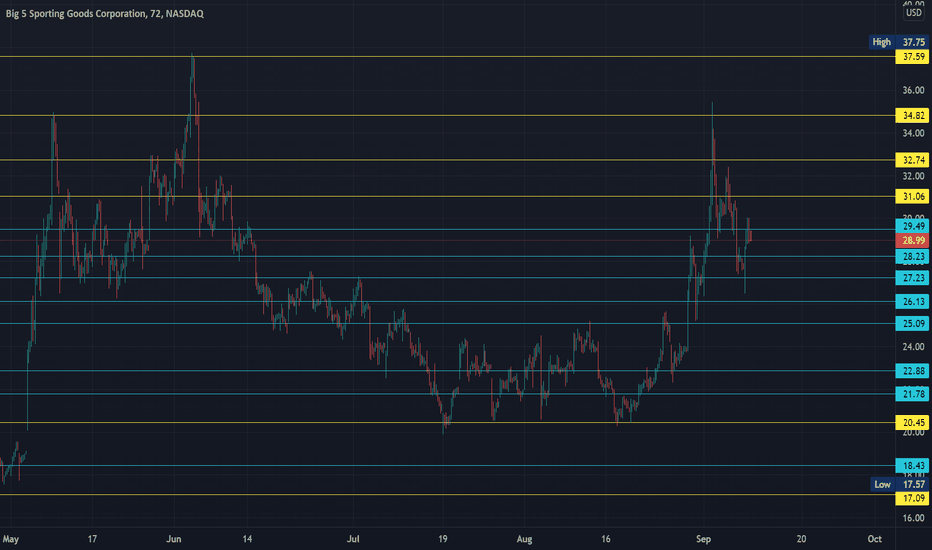932x550 pixels.
Task: Select the 37.59 yellow price label
Action: [x=912, y=56]
